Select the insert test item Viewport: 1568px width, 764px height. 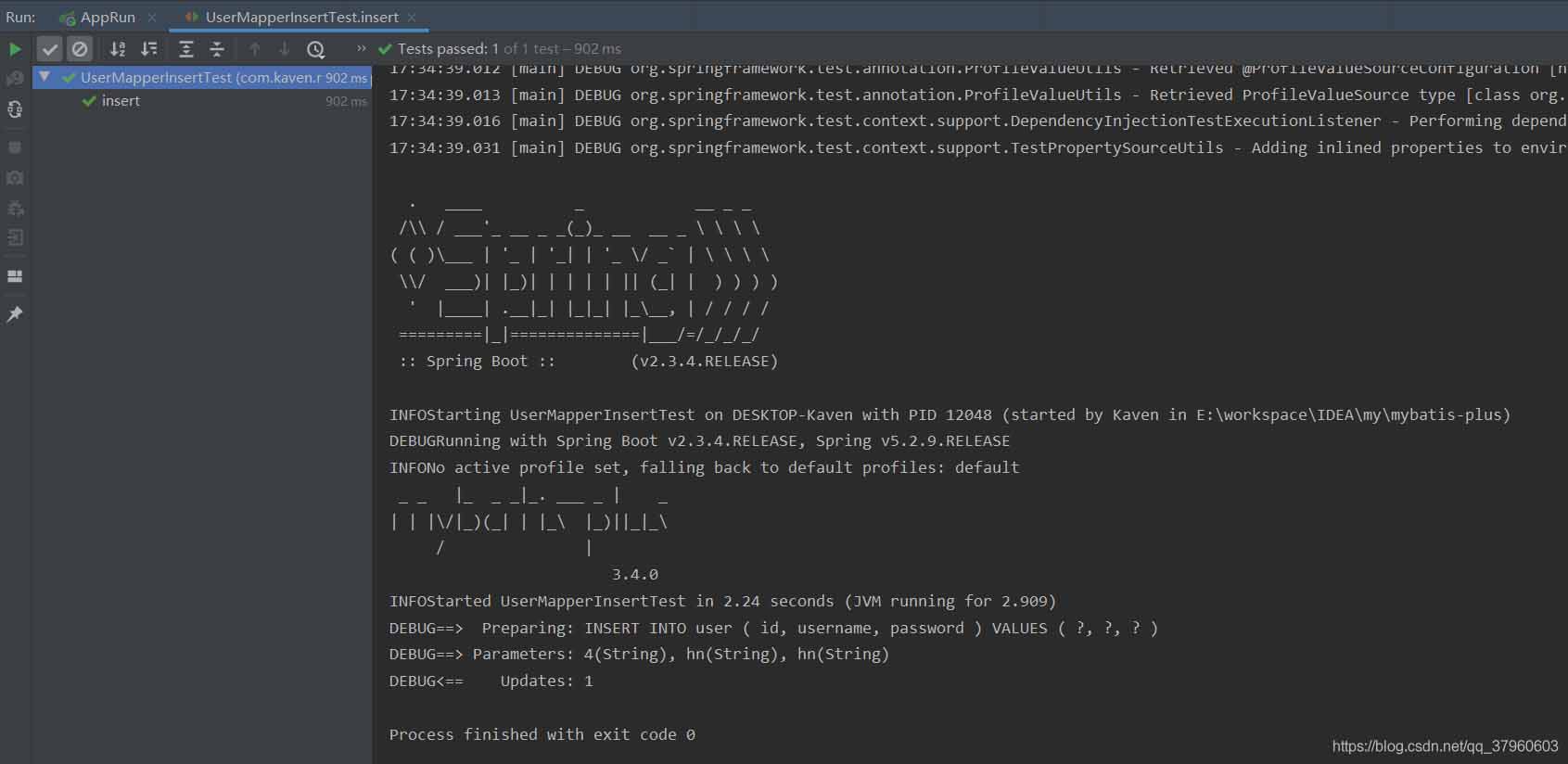121,101
